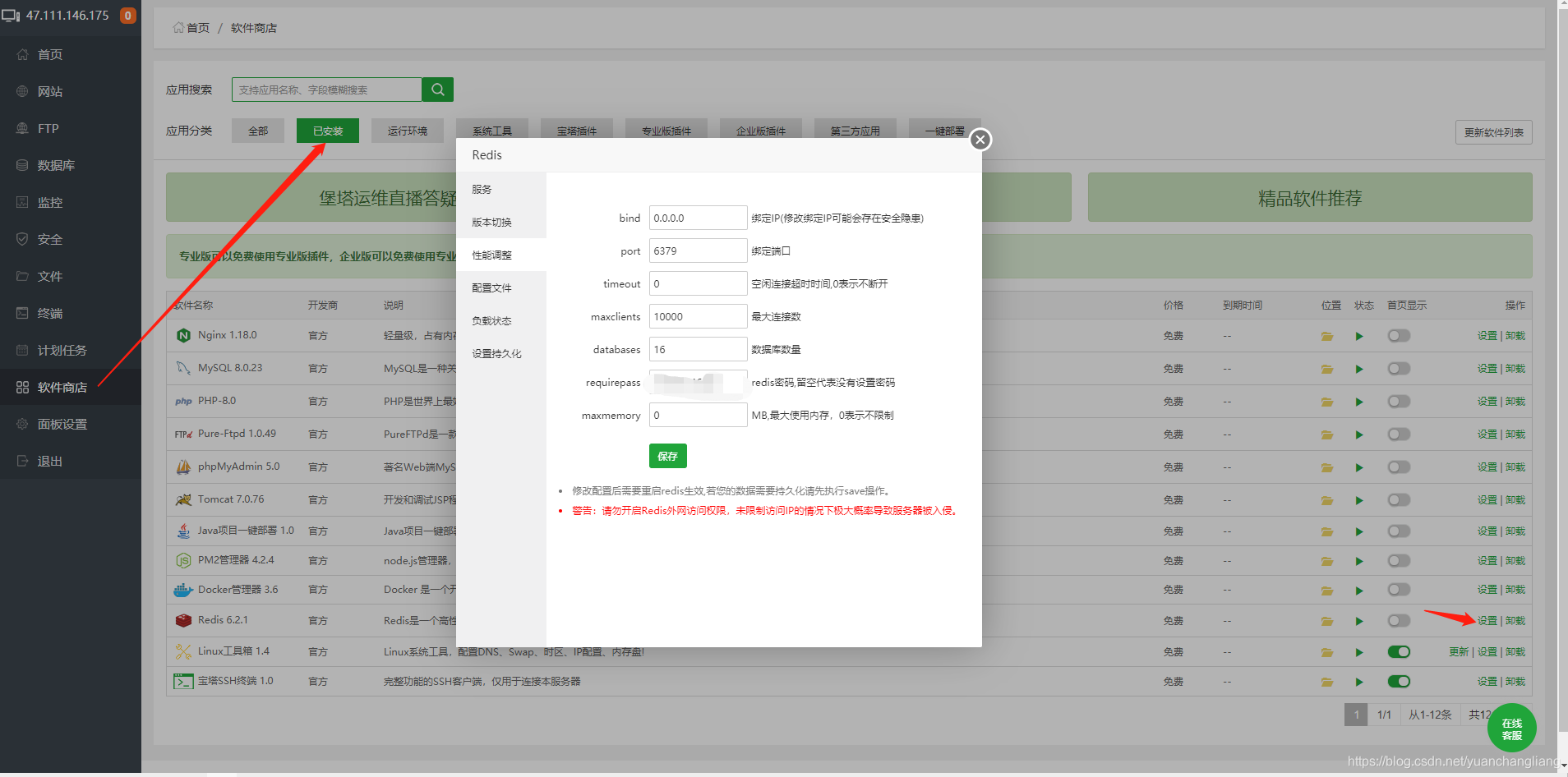Disable homepage display for Linux工具箱
The image size is (1568, 777).
(x=1399, y=651)
